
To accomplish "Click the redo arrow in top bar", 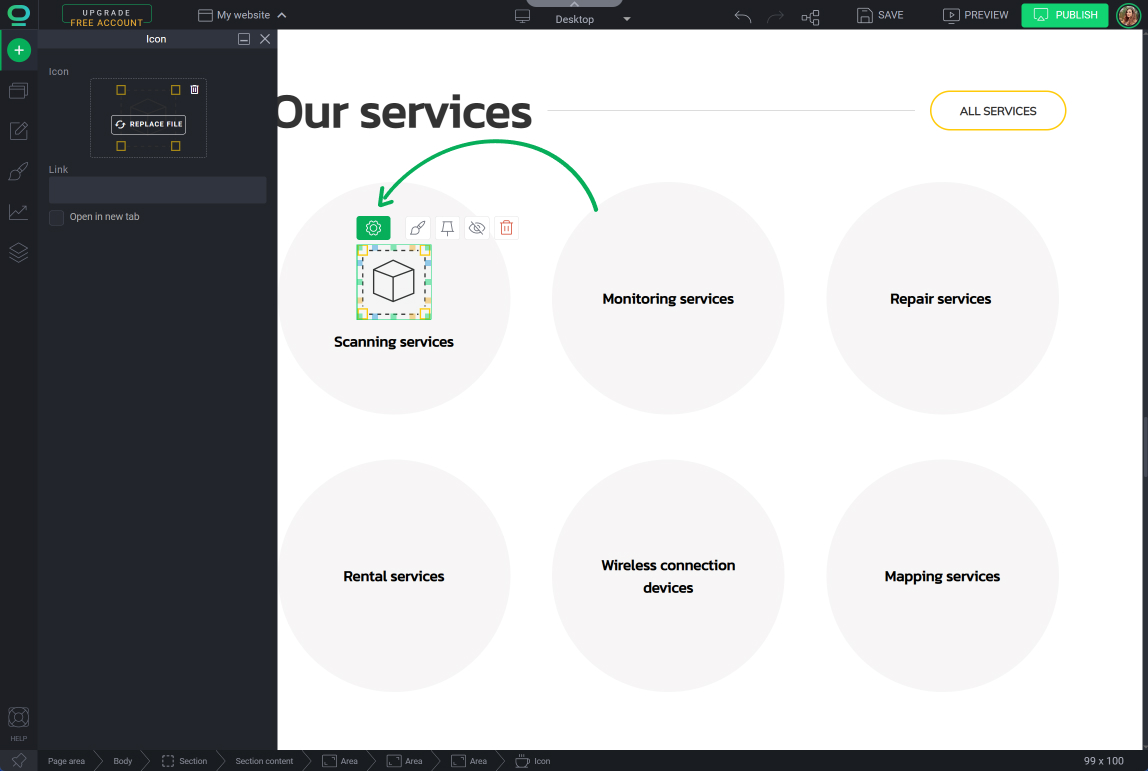I will tap(775, 16).
